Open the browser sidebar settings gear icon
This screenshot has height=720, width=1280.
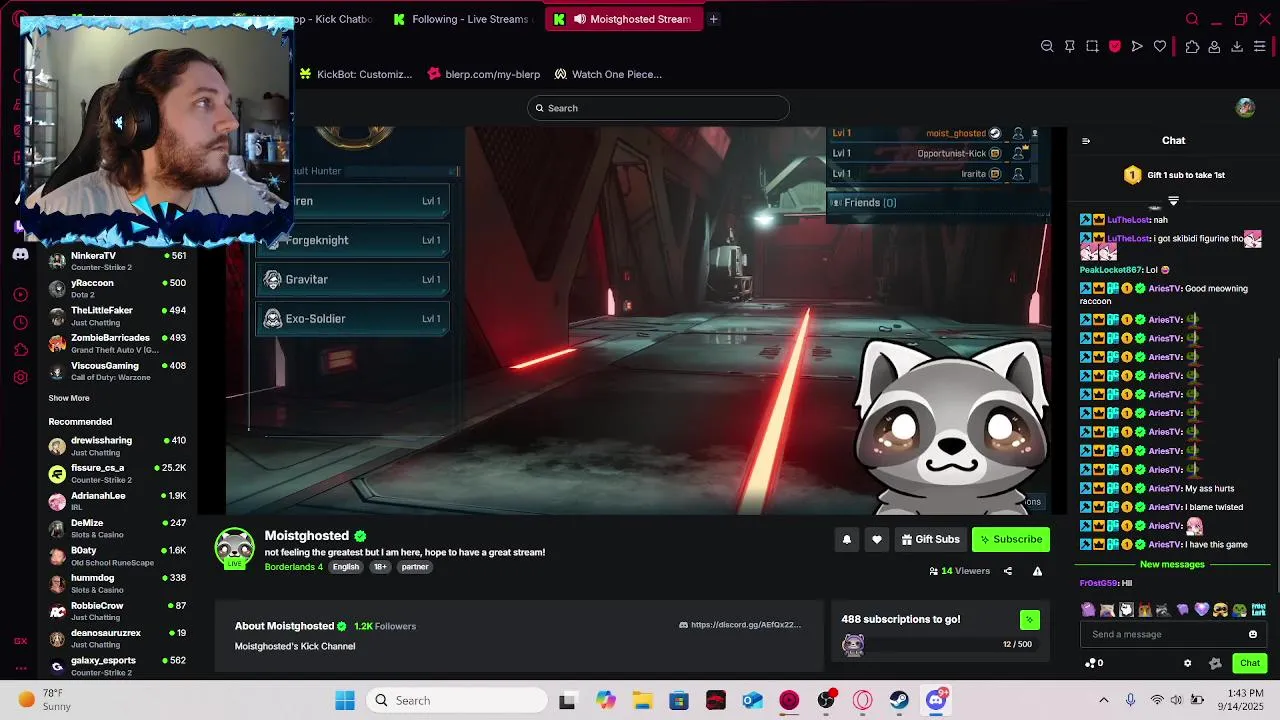[x=20, y=377]
